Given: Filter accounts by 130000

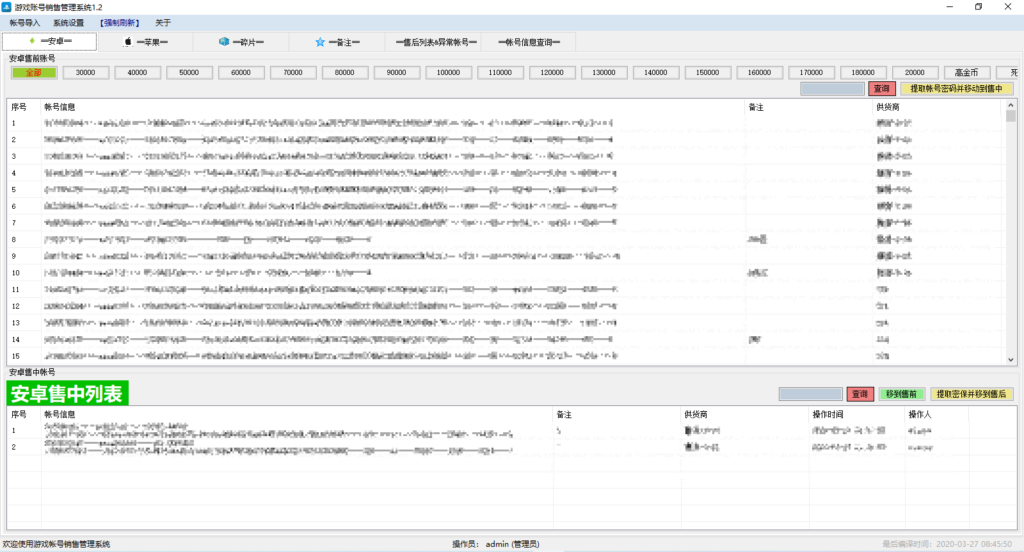Looking at the screenshot, I should 604,73.
